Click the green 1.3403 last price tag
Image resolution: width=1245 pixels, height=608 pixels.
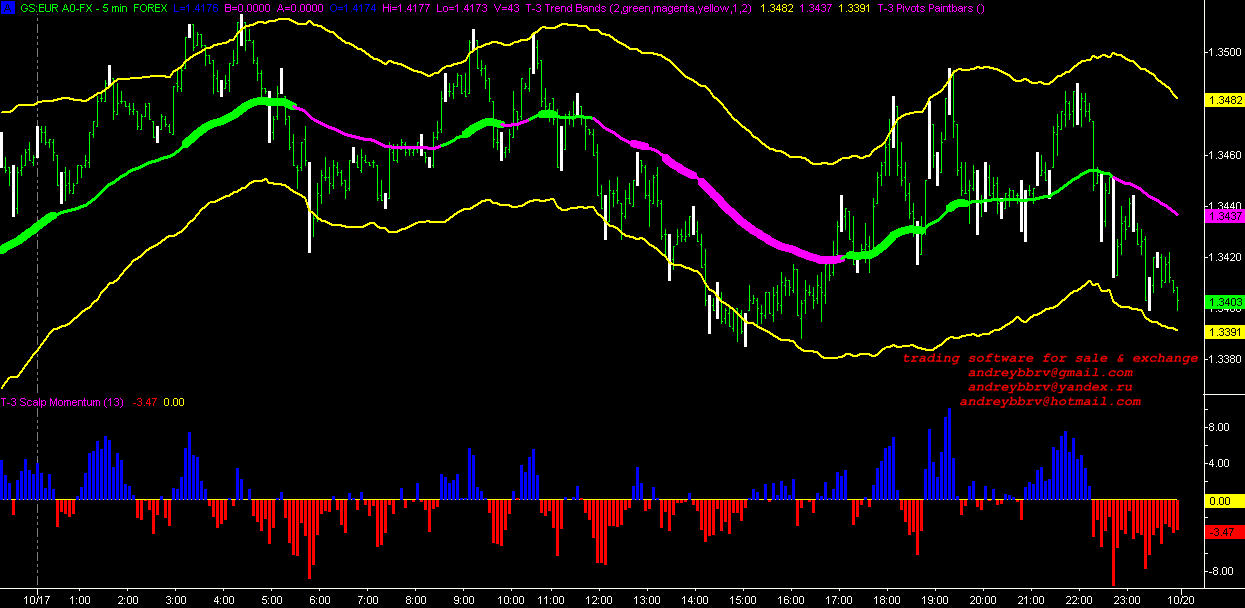point(1224,302)
